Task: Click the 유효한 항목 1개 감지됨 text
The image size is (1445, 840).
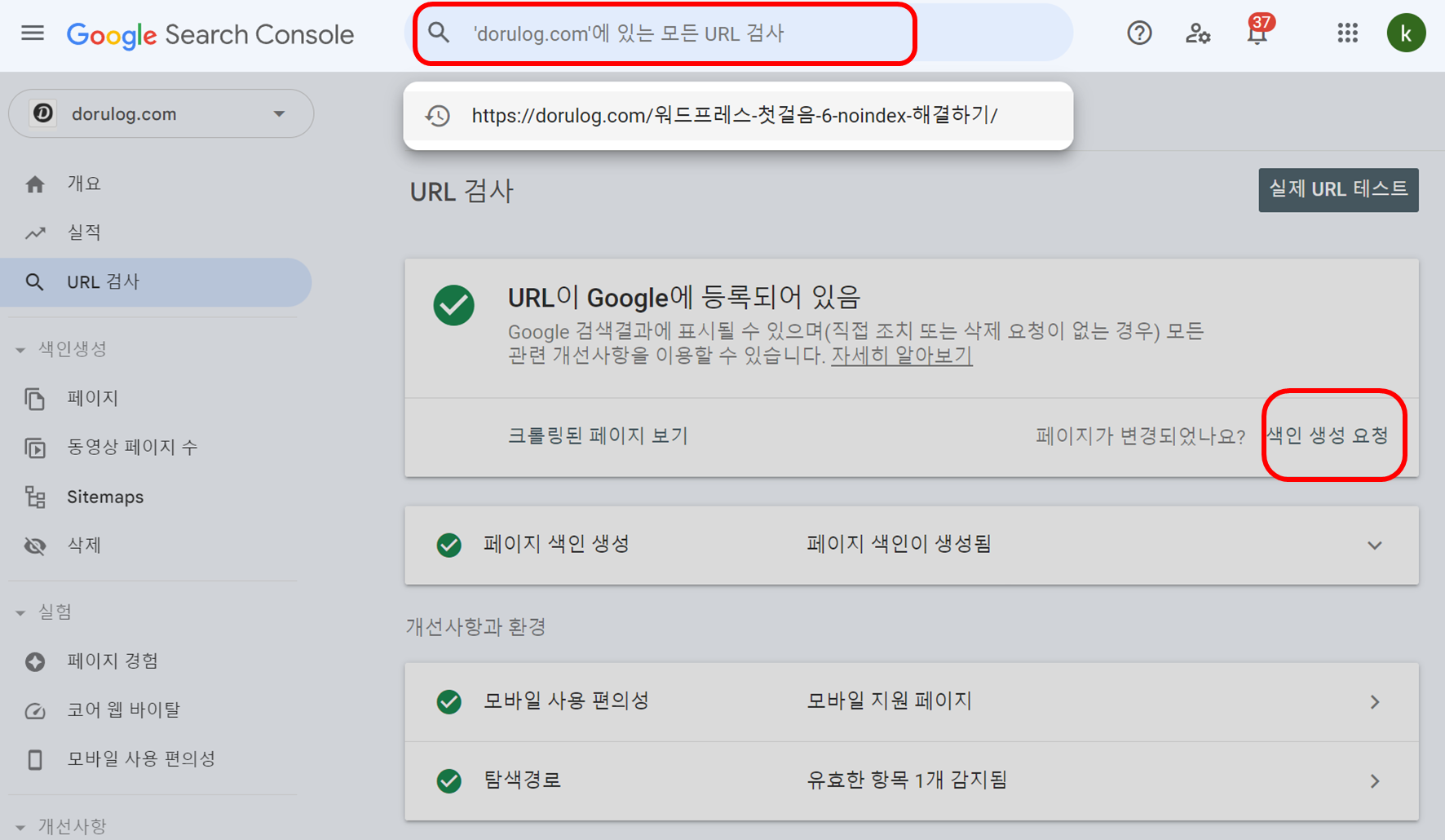Action: click(x=907, y=780)
